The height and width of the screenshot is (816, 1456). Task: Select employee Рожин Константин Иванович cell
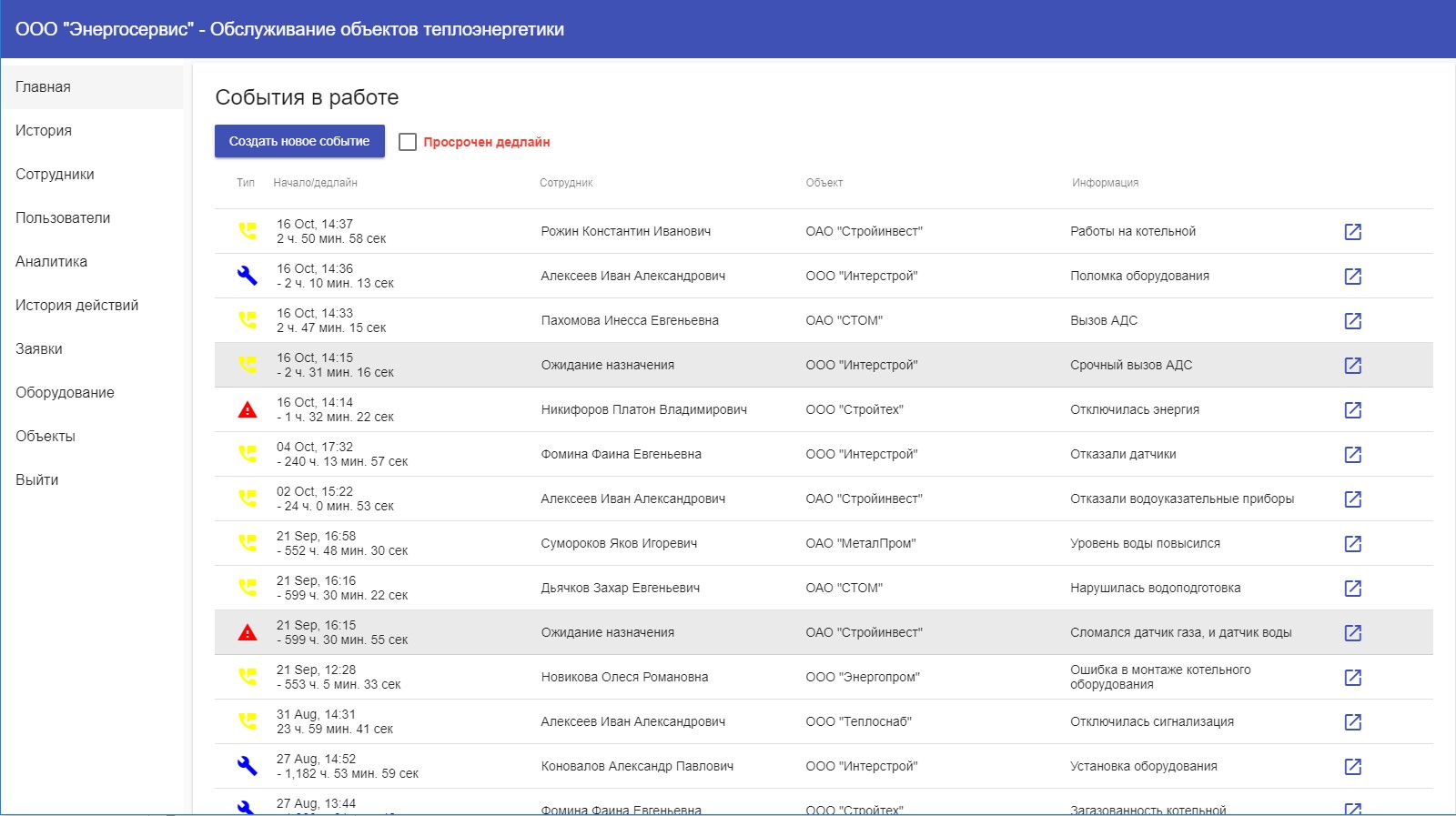tap(626, 232)
